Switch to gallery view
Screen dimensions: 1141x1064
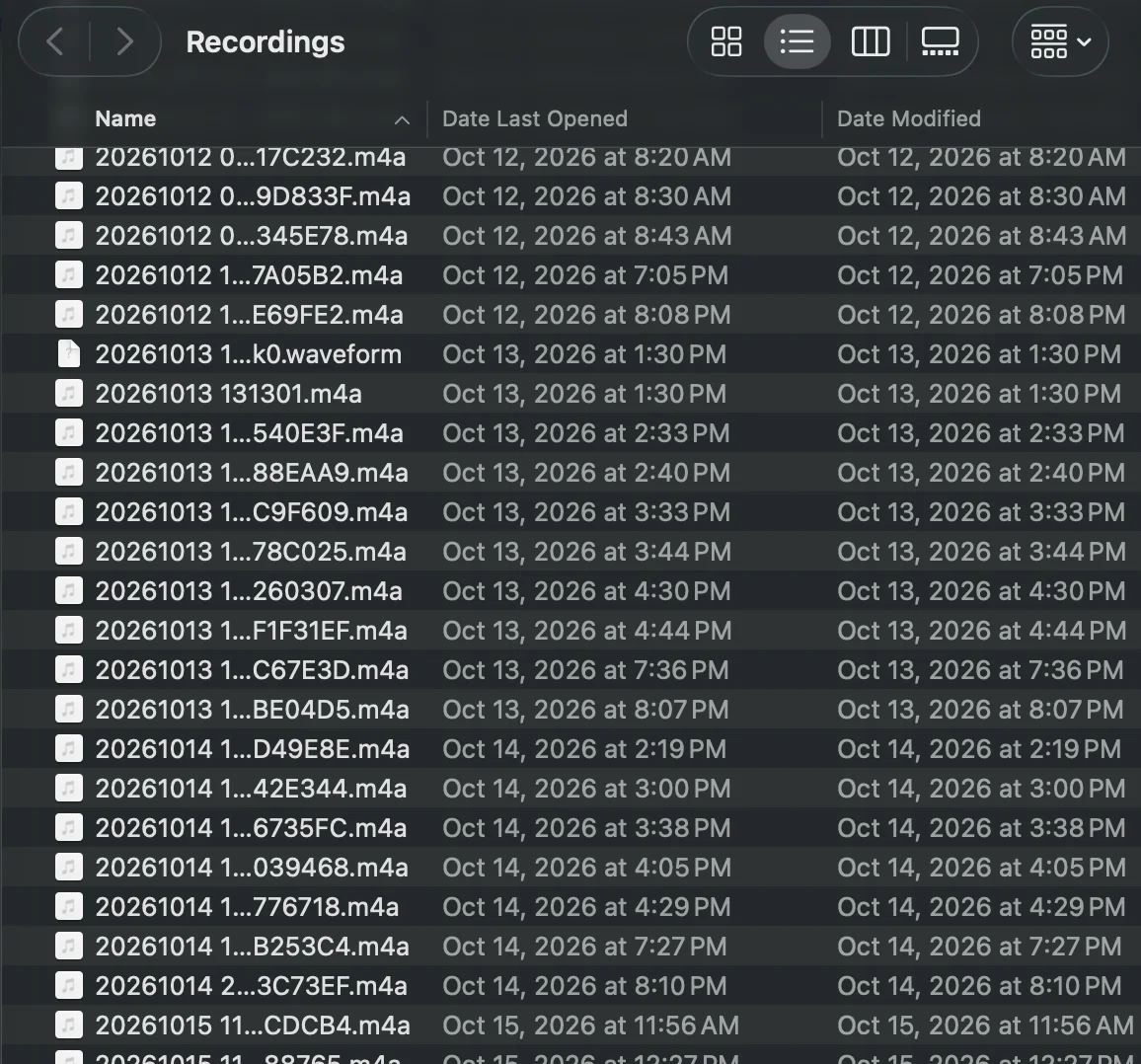coord(941,41)
